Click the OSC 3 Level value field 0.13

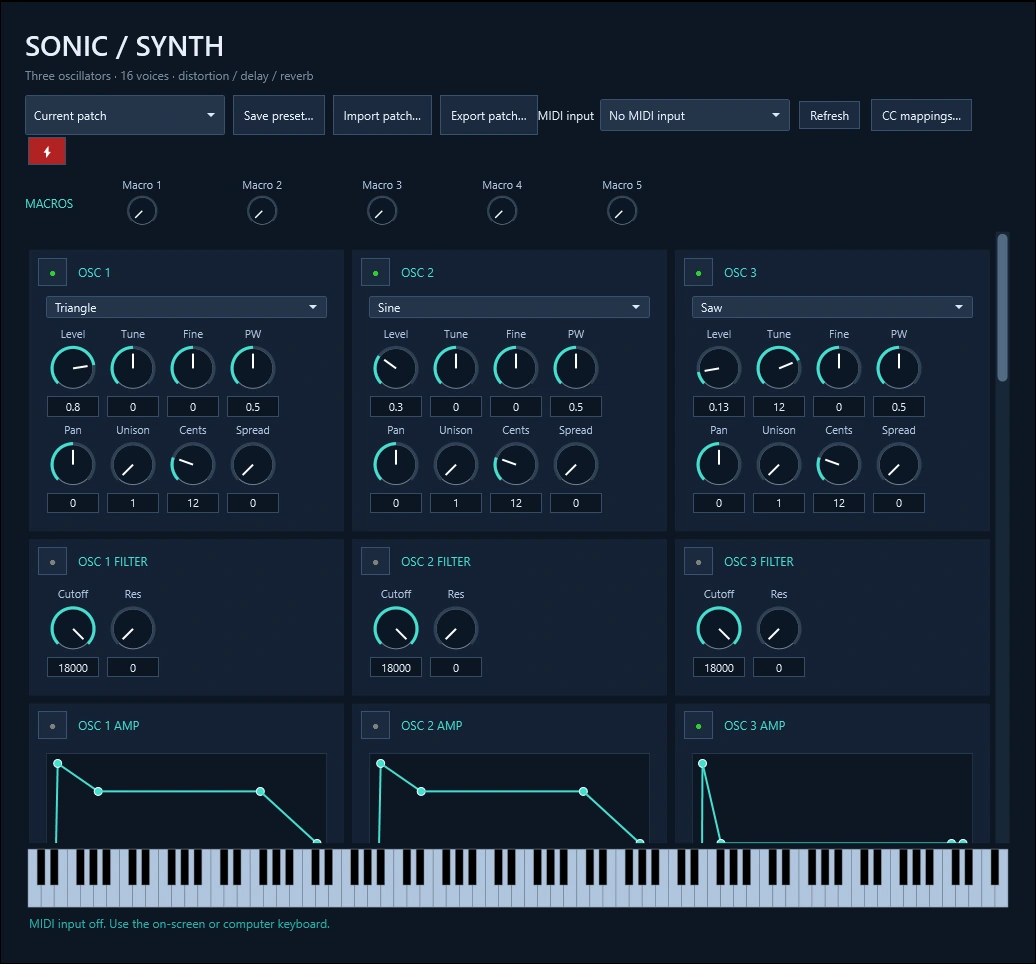pyautogui.click(x=719, y=407)
